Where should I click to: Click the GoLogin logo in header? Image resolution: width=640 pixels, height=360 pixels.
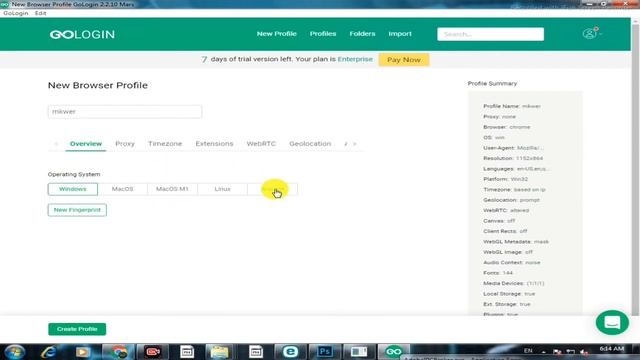(x=82, y=34)
